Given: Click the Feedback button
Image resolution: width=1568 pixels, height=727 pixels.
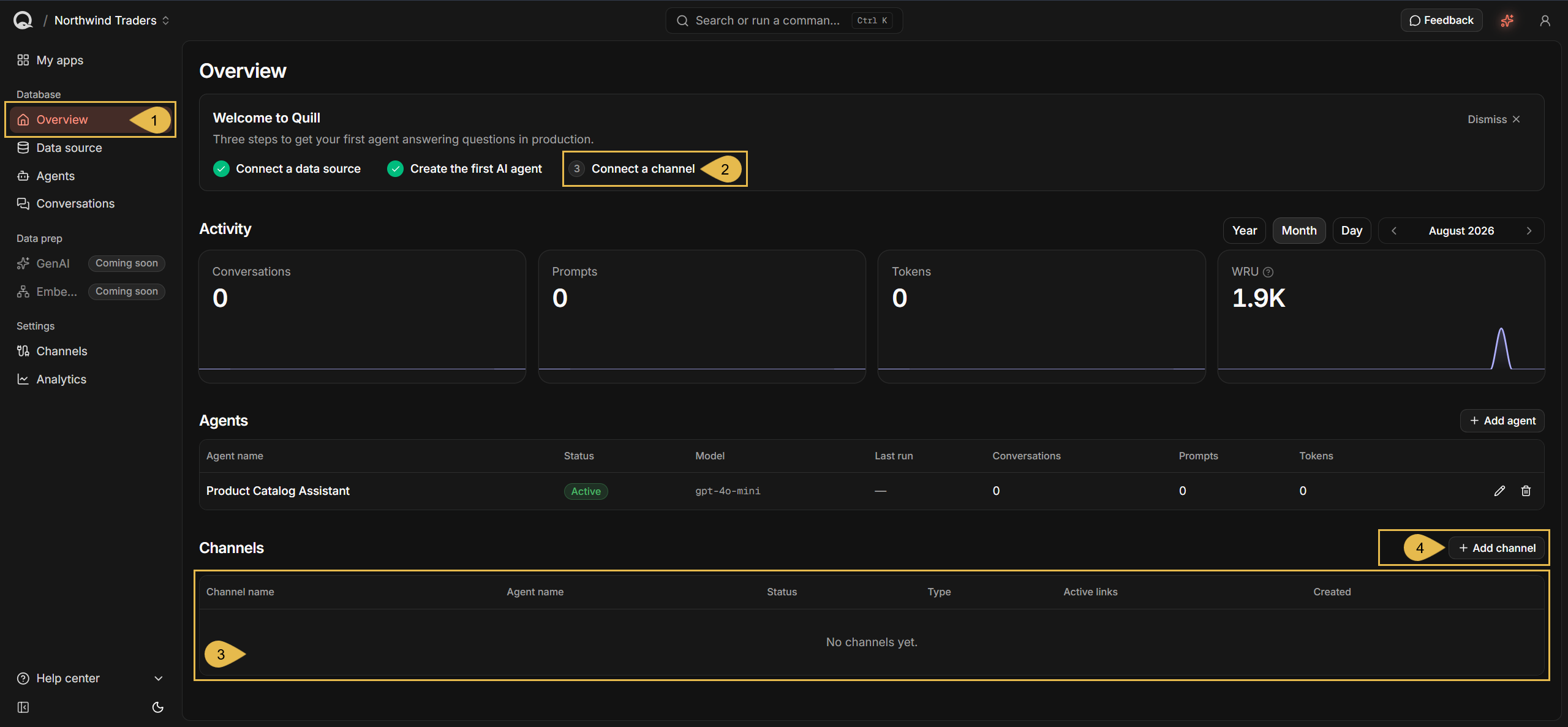Looking at the screenshot, I should (x=1441, y=20).
